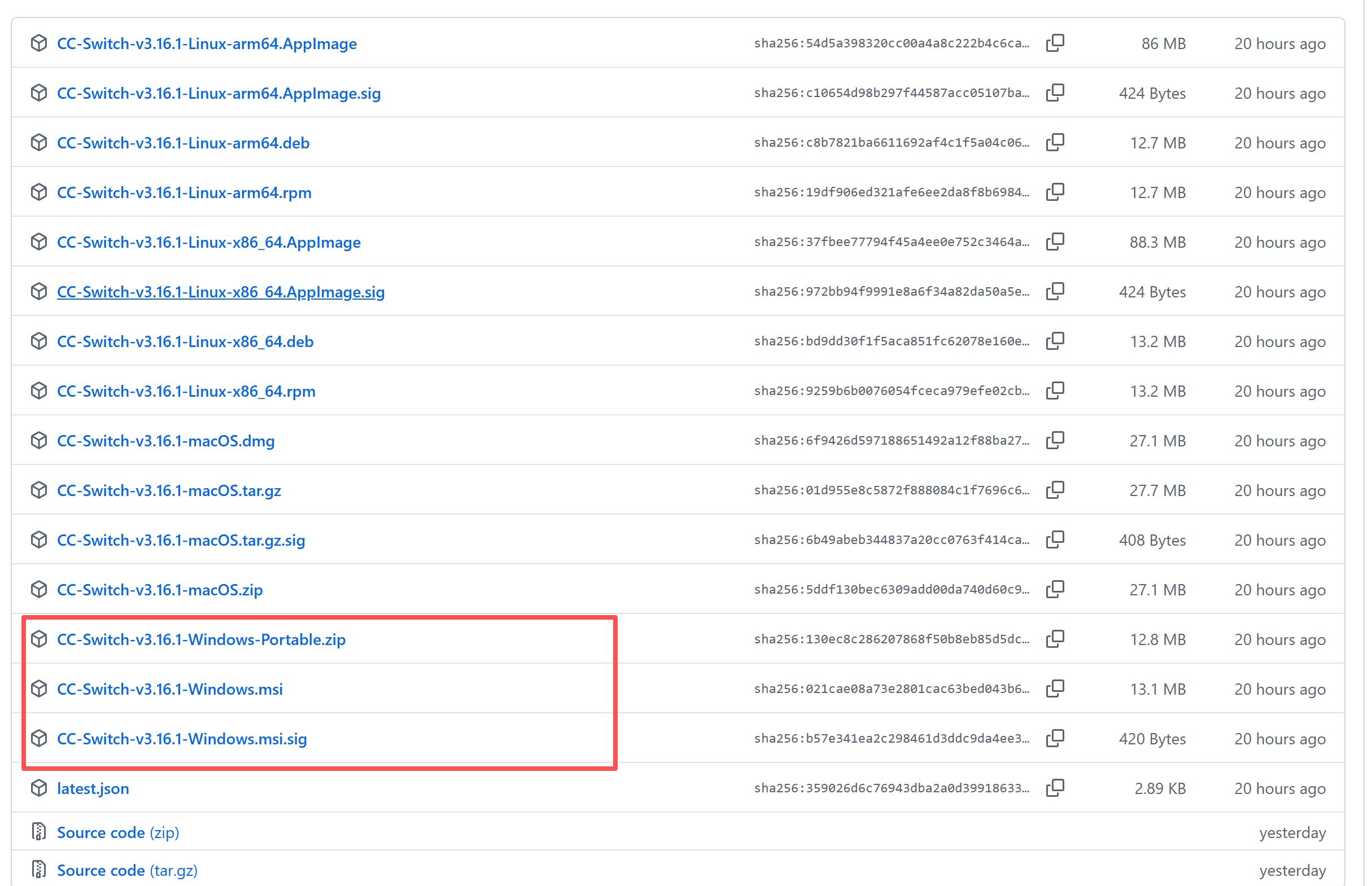Click the 420 Bytes size value
This screenshot has width=1372, height=886.
tap(1152, 739)
